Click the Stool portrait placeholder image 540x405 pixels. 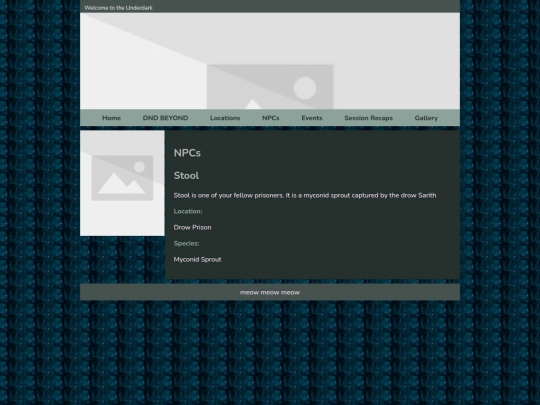click(x=122, y=183)
